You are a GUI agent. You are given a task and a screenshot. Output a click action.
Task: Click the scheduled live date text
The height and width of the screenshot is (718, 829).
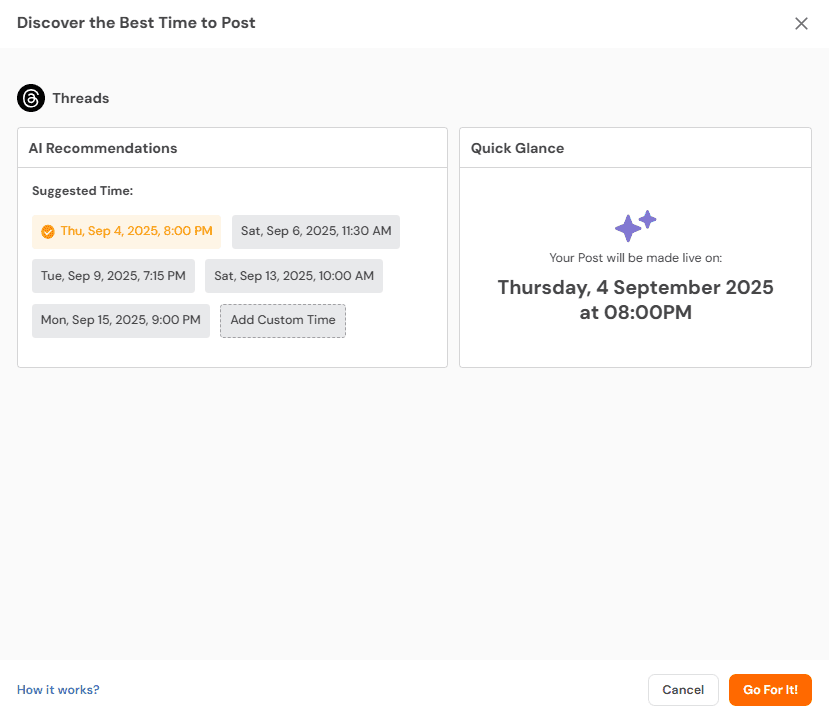635,299
